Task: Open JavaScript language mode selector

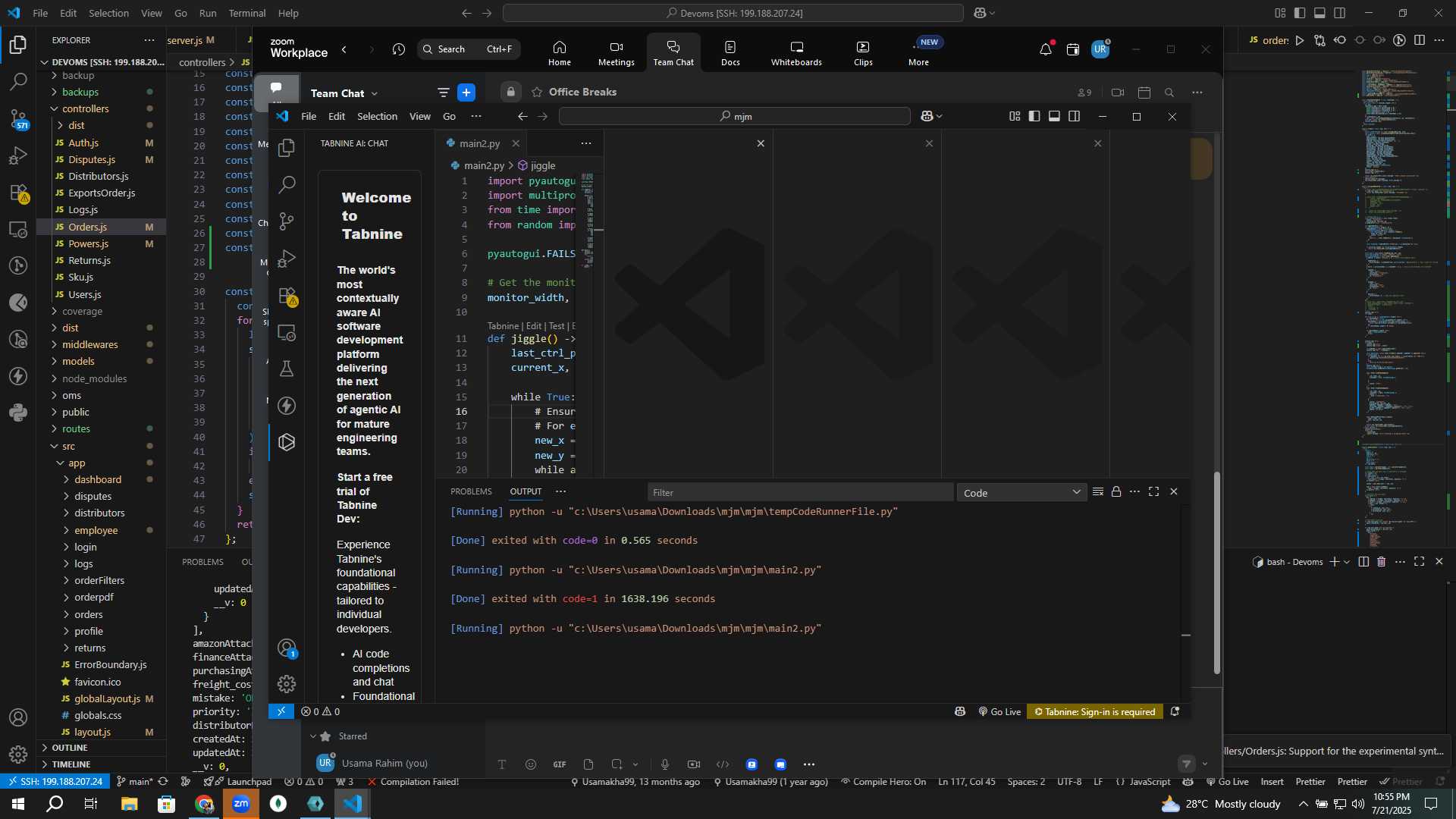Action: [x=1150, y=782]
